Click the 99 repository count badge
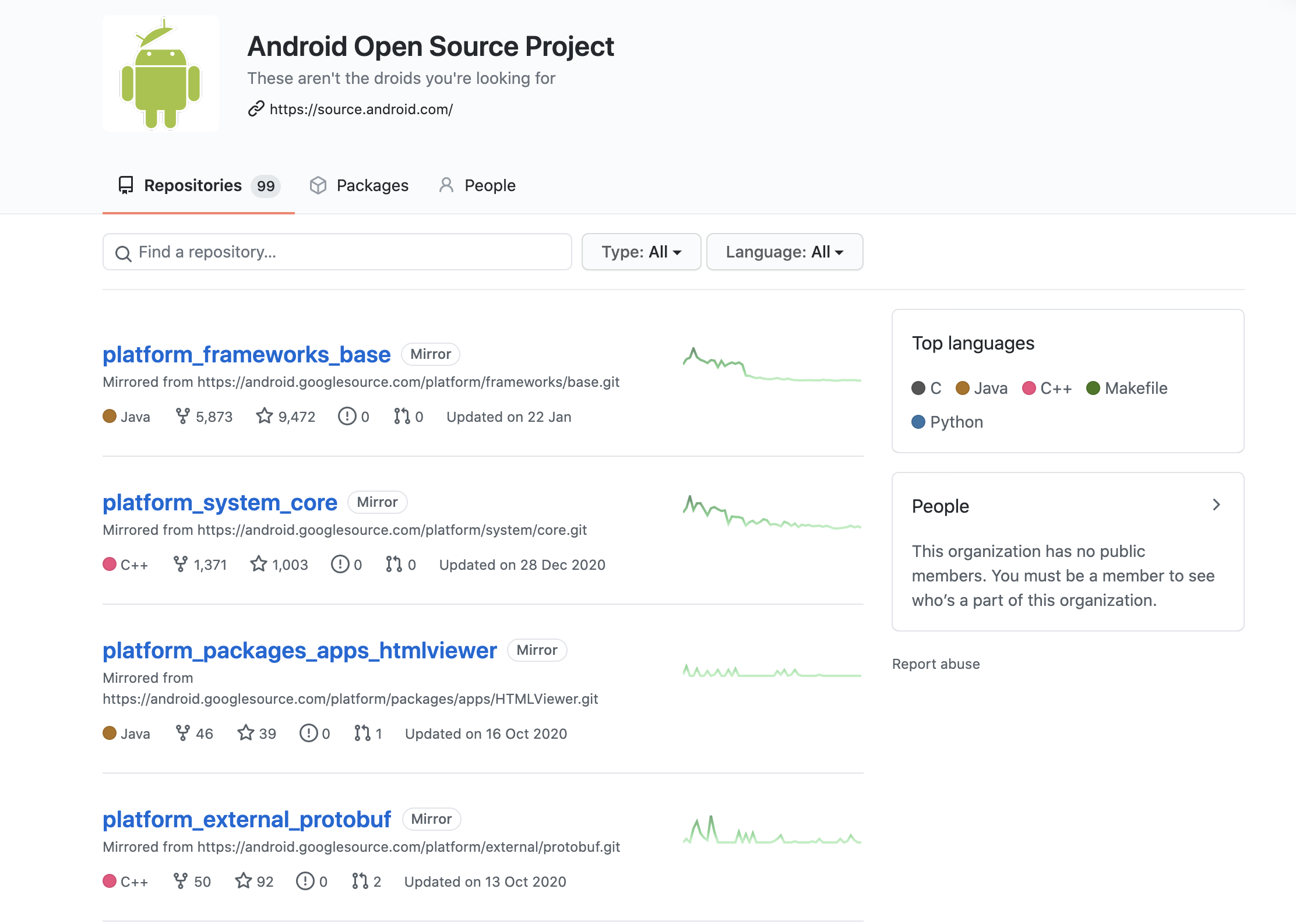This screenshot has height=924, width=1296. point(266,186)
